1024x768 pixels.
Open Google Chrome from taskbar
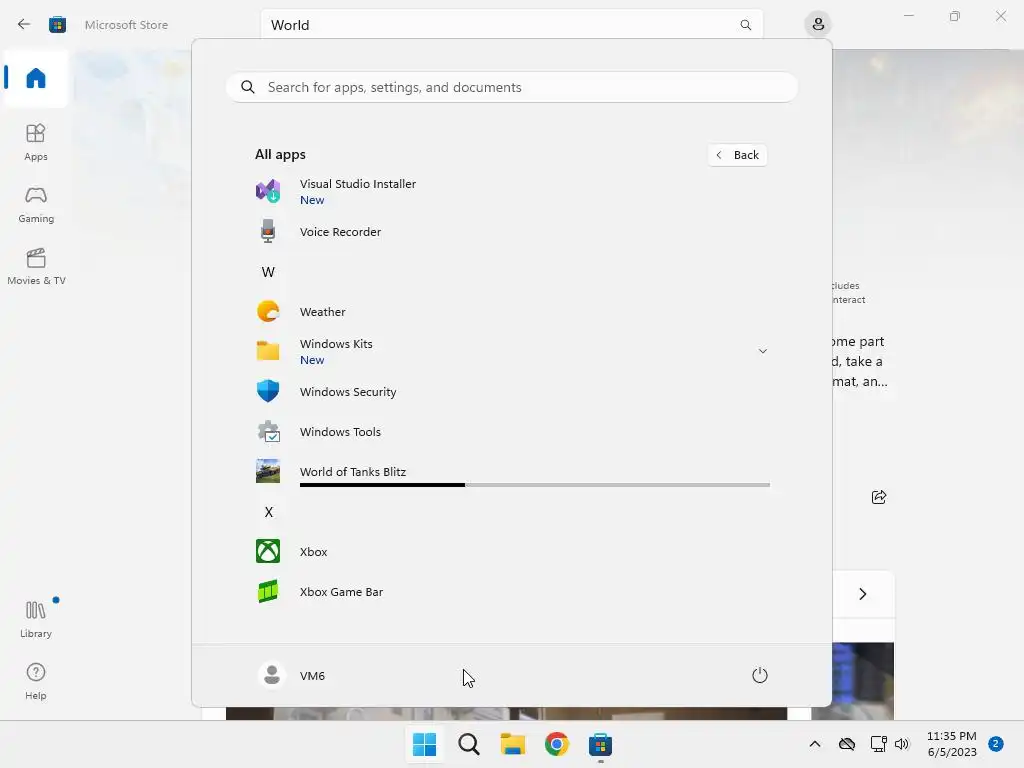[x=556, y=744]
